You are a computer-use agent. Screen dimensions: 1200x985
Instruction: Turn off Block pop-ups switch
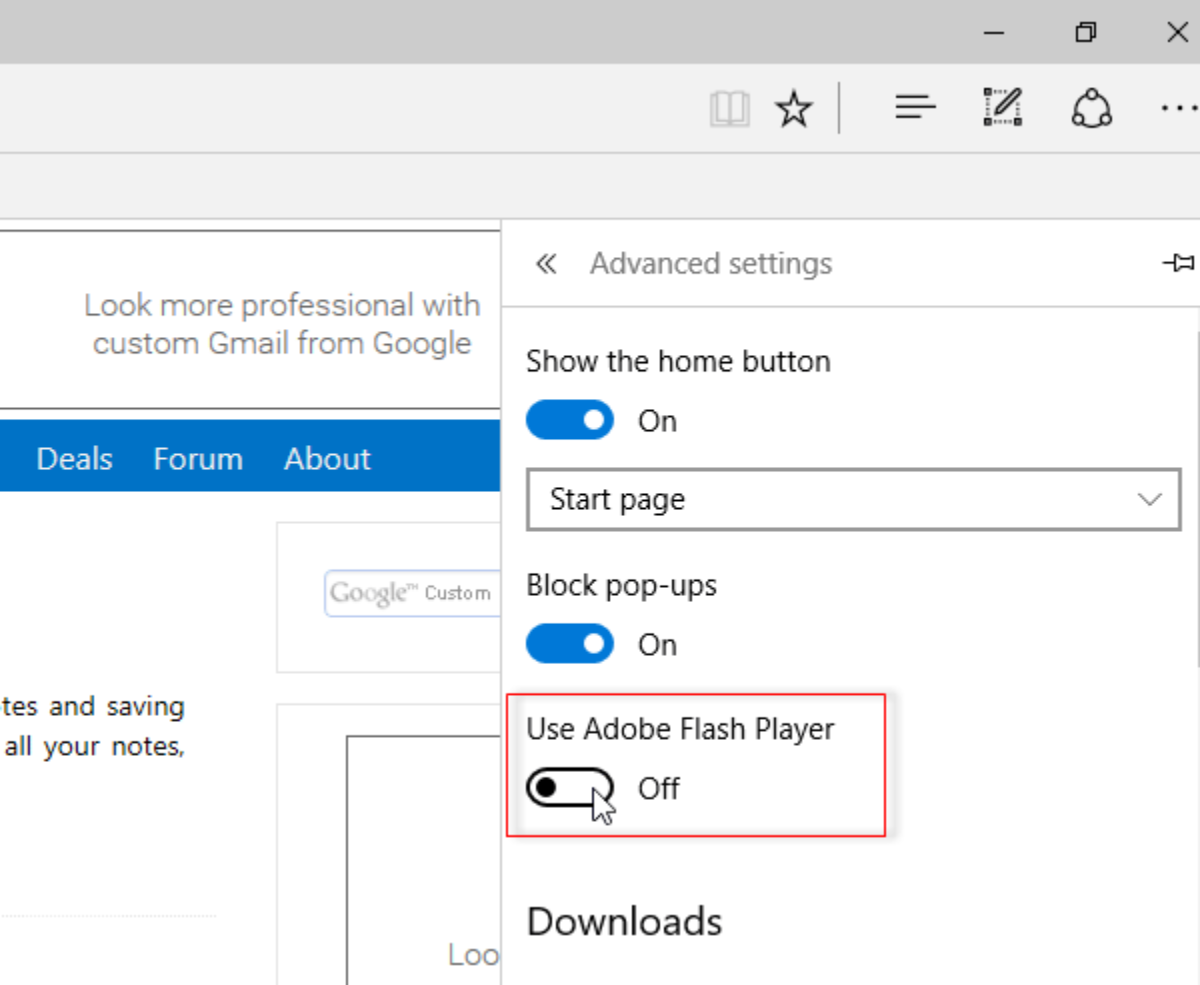tap(569, 645)
